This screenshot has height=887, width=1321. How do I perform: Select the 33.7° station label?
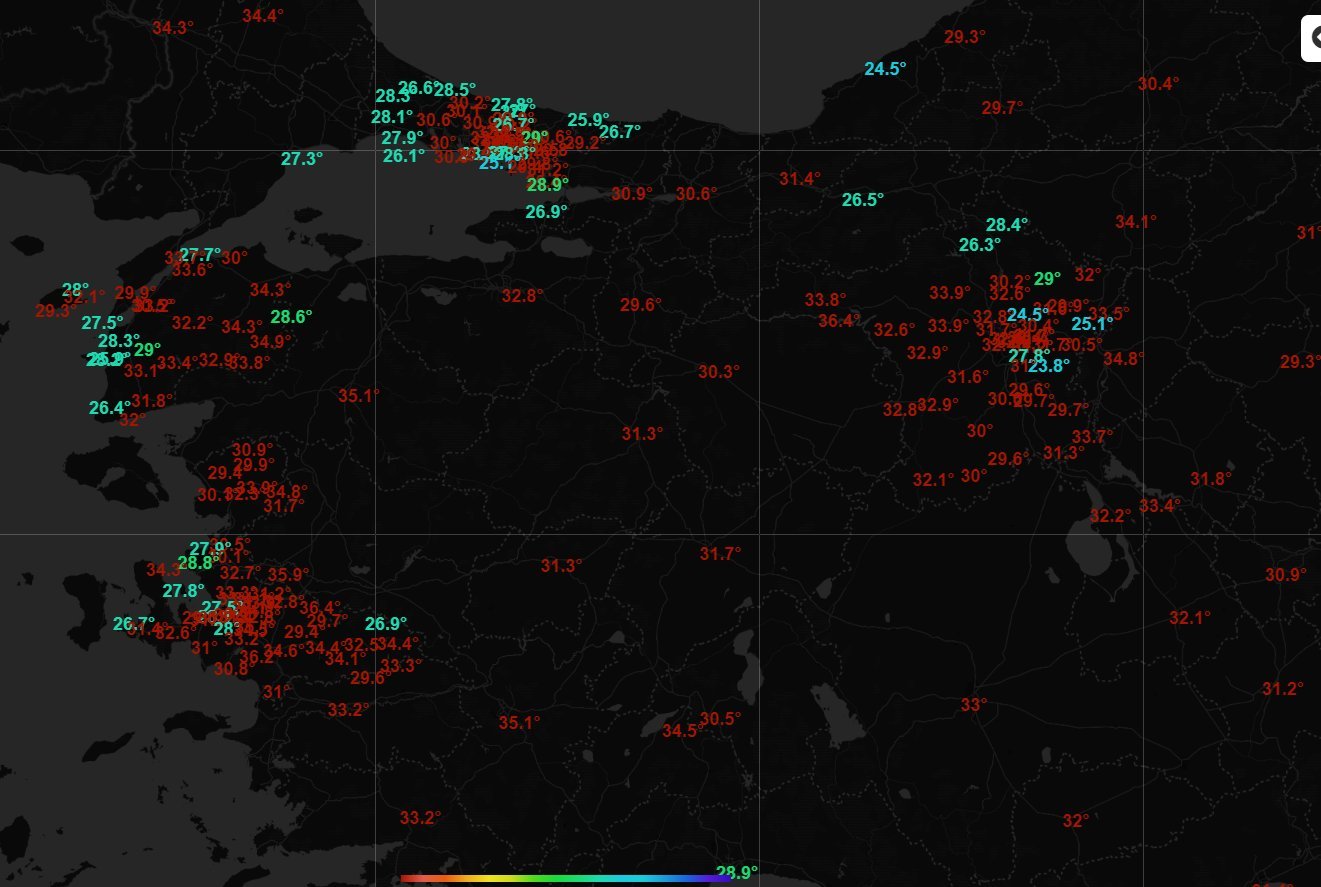pos(1092,437)
